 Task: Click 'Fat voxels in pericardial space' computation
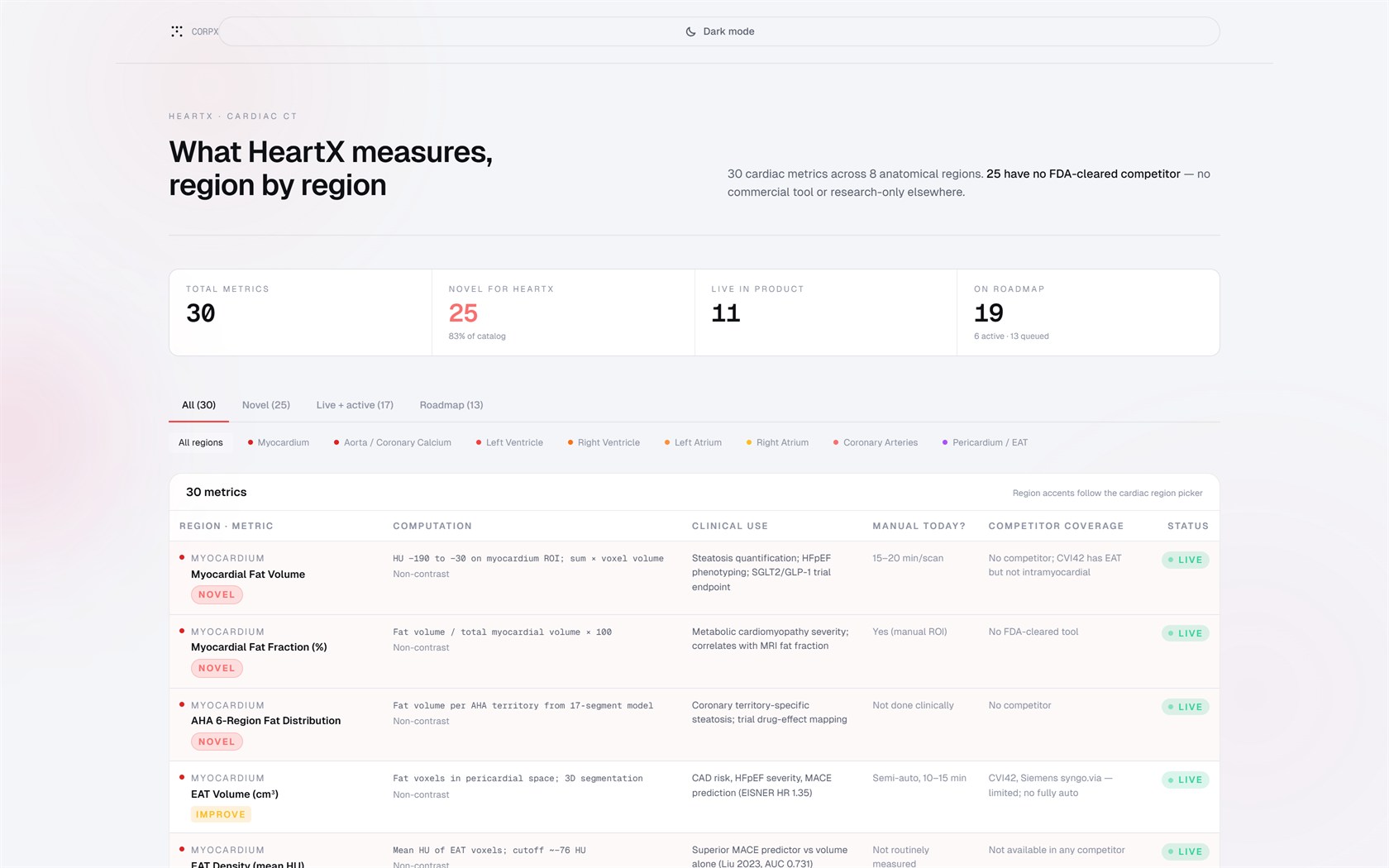[x=518, y=779]
